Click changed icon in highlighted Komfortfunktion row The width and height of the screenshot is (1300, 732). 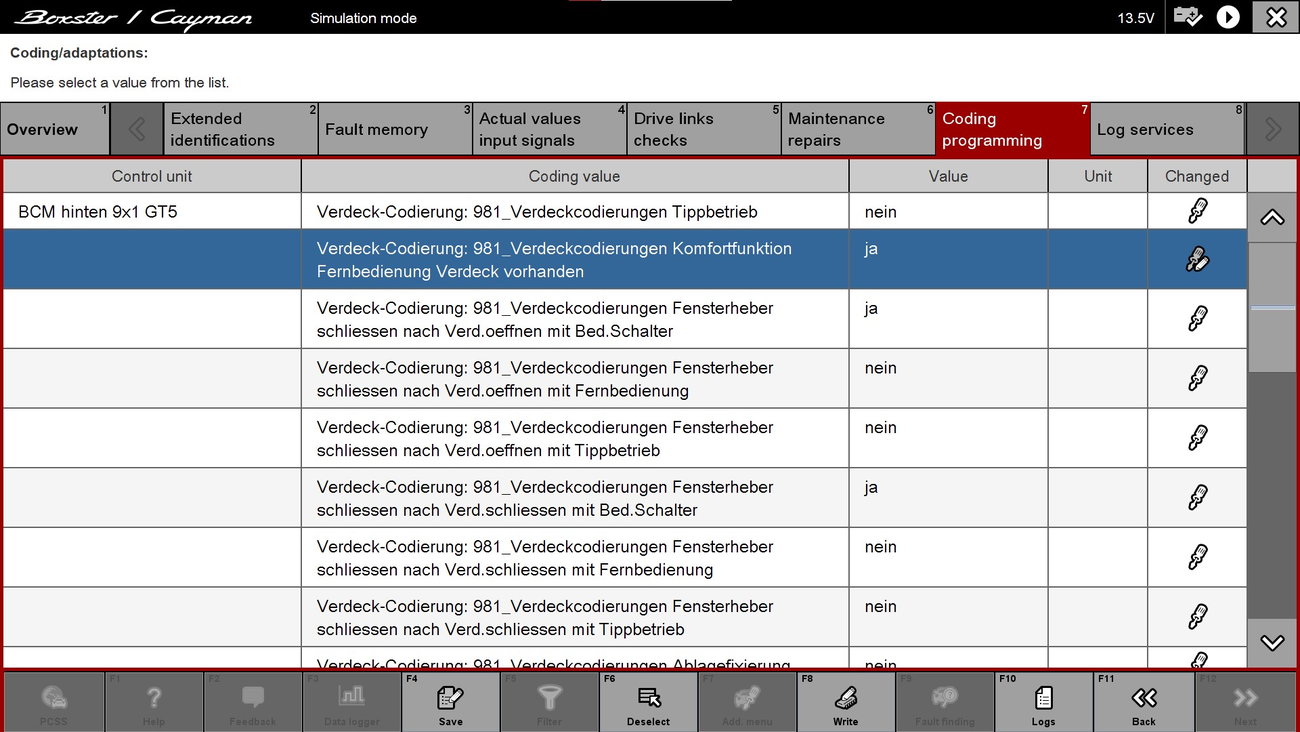click(x=1197, y=260)
